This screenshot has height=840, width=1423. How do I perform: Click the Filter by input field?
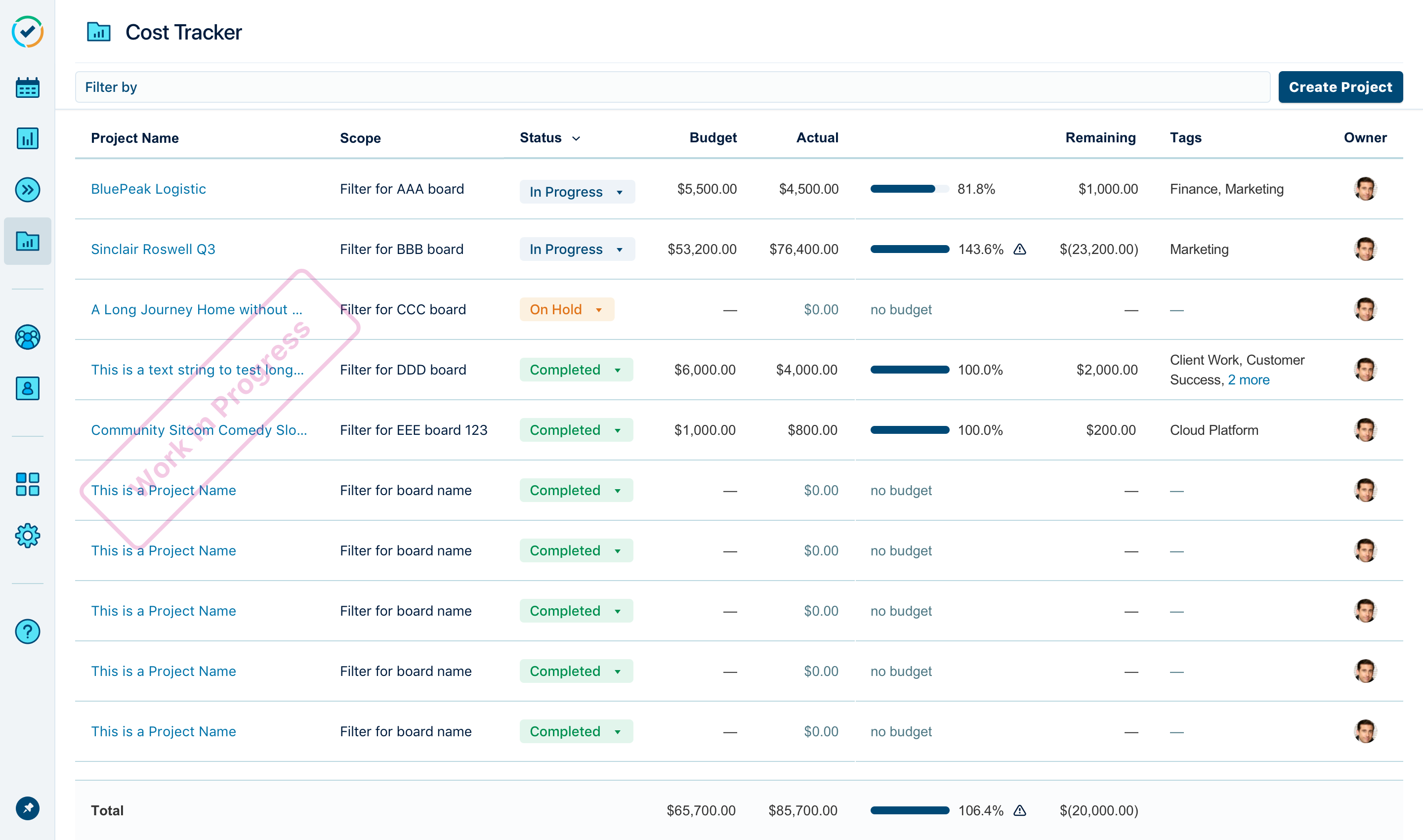pos(672,87)
